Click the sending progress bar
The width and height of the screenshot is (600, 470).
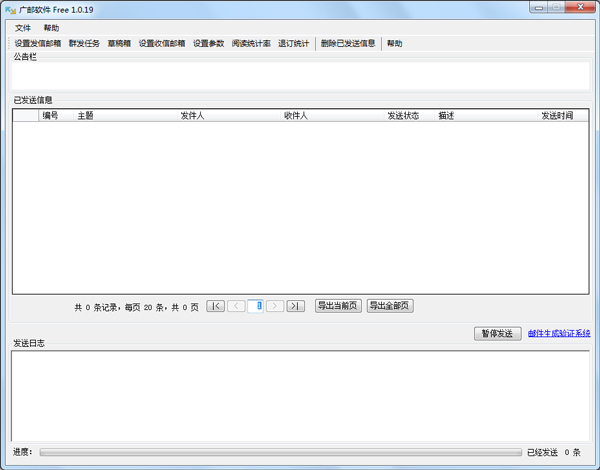pos(280,452)
